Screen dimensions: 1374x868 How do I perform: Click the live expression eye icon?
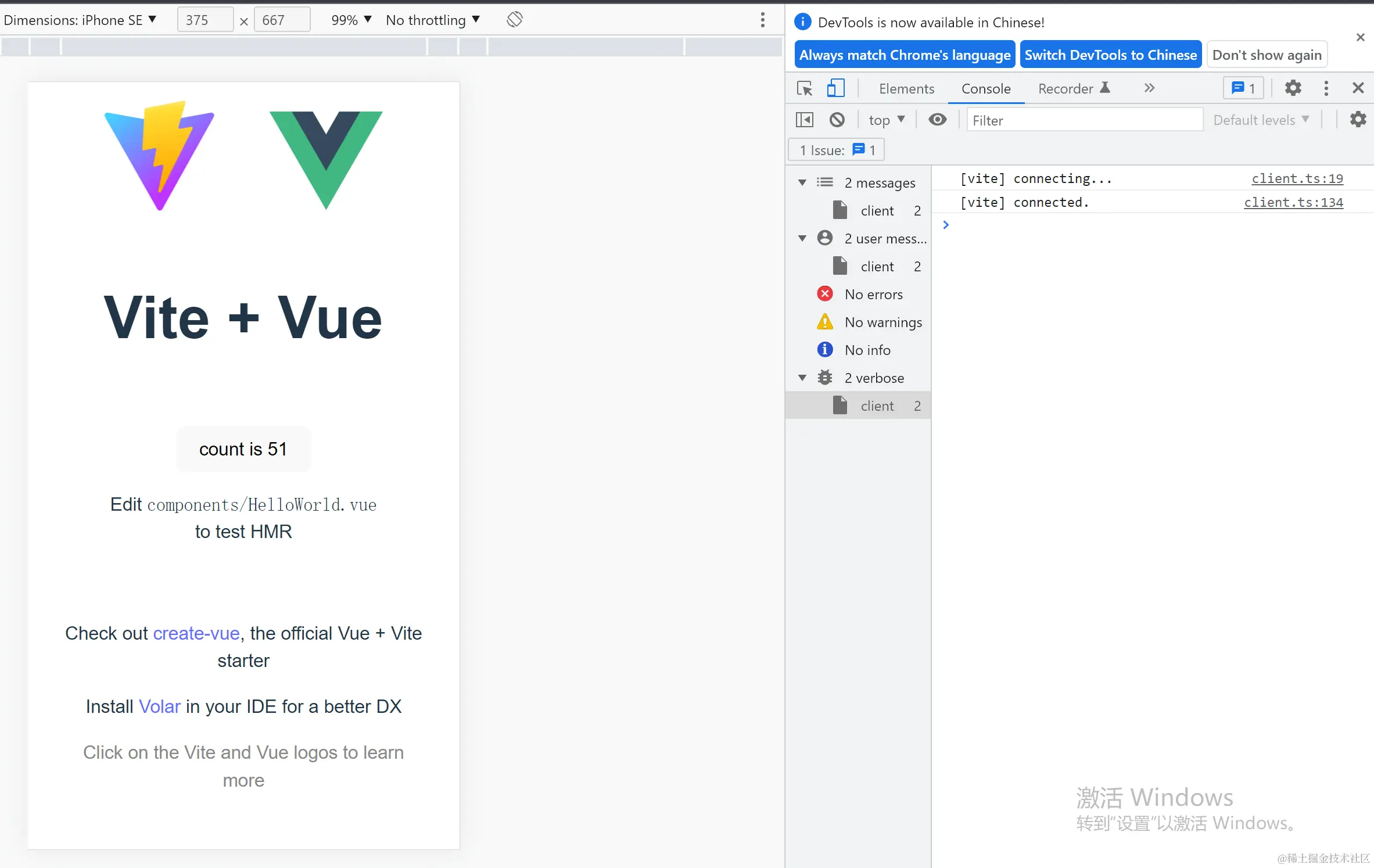pos(937,120)
